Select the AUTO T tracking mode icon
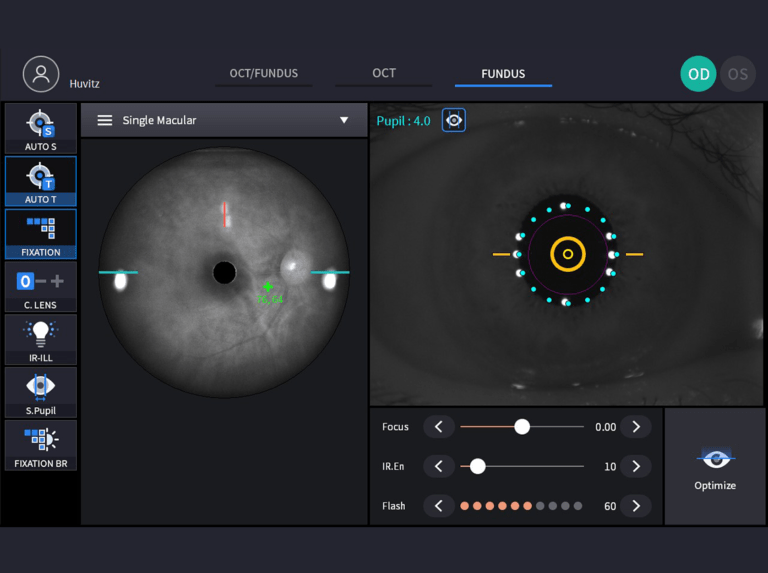 [40, 181]
